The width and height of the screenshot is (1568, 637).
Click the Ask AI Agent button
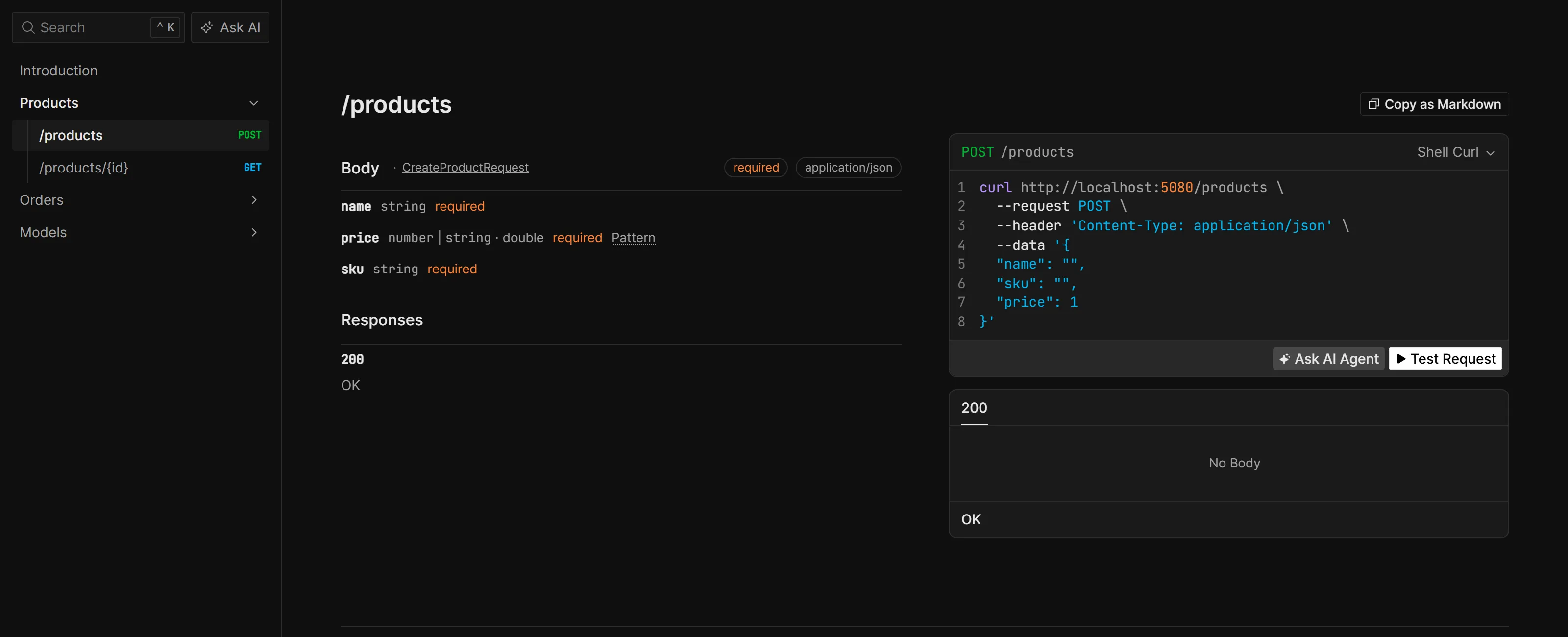(1328, 359)
